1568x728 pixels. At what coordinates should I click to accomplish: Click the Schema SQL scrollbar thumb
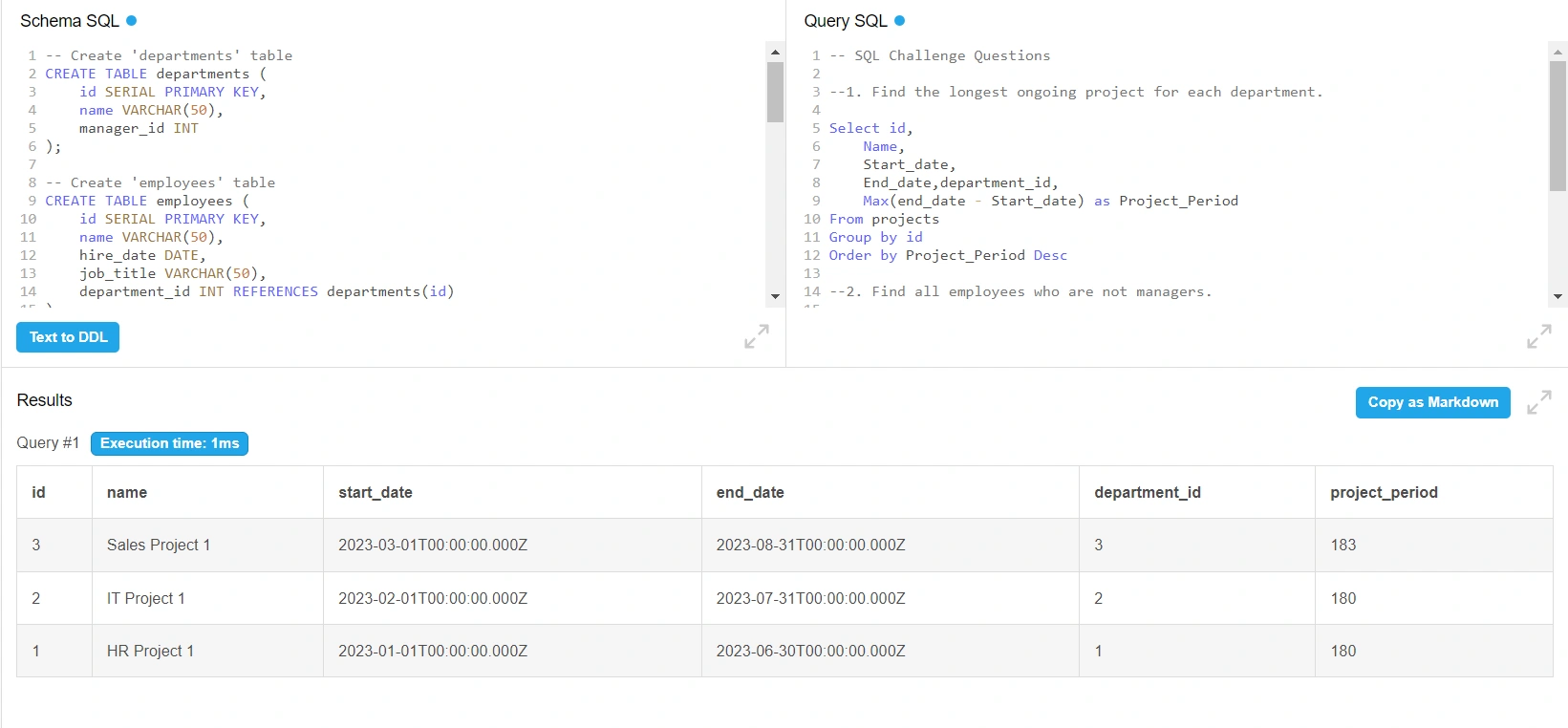point(775,92)
